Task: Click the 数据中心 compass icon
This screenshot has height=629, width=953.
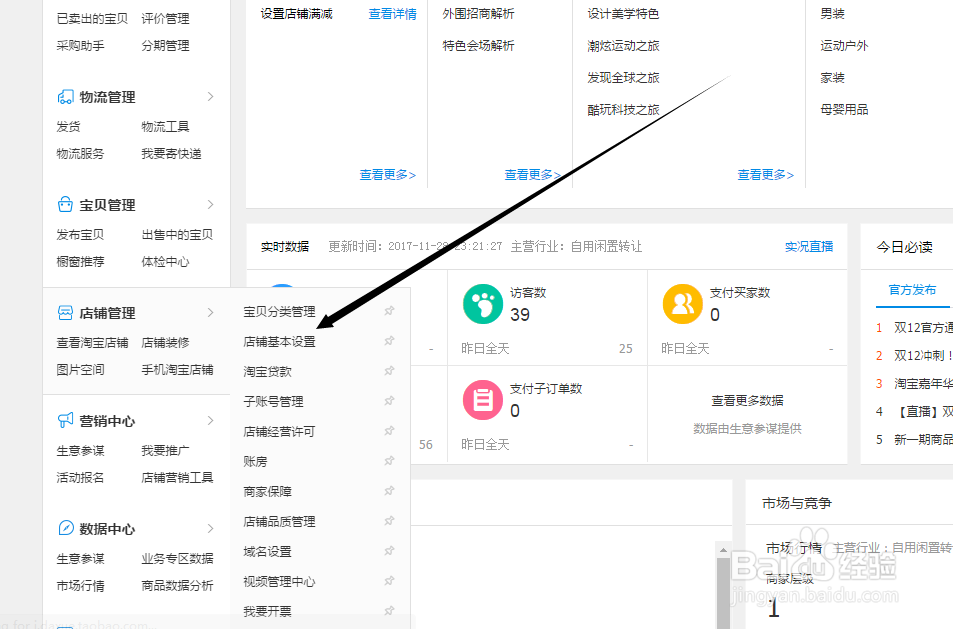Action: [65, 528]
